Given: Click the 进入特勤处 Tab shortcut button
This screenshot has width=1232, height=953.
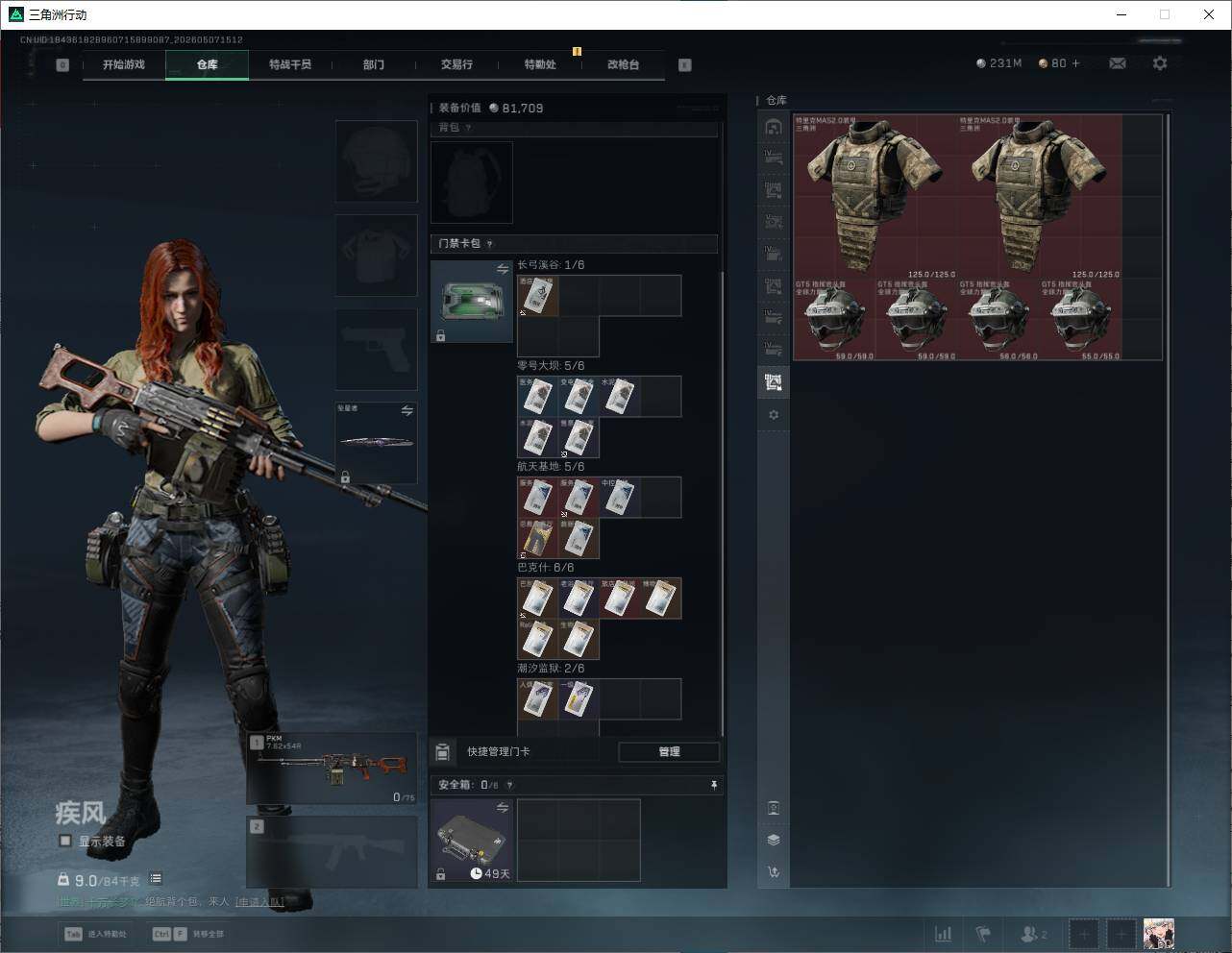Looking at the screenshot, I should click(96, 934).
